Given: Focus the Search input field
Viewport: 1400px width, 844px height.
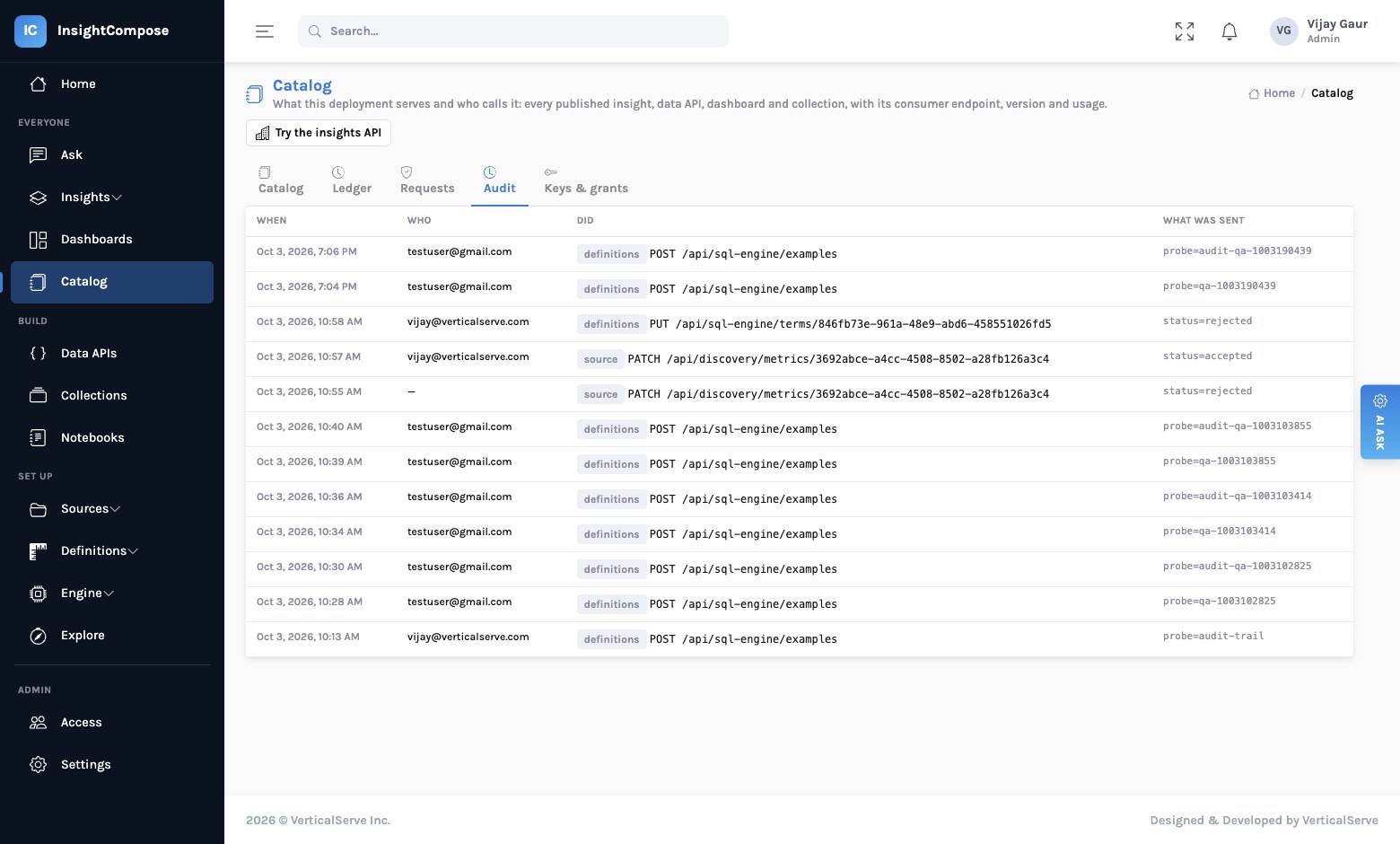Looking at the screenshot, I should pos(513,31).
